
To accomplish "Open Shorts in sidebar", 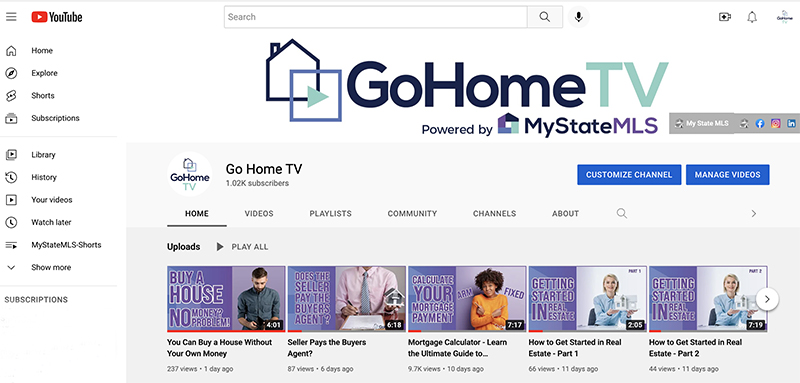I will pos(42,95).
